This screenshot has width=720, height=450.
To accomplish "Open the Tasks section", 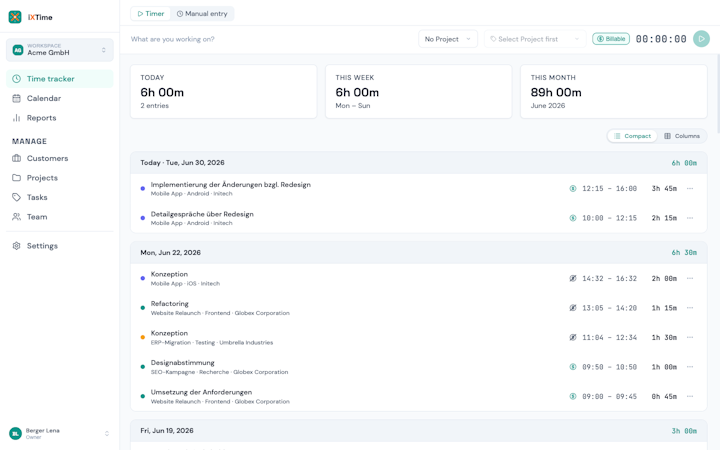I will tap(60, 197).
